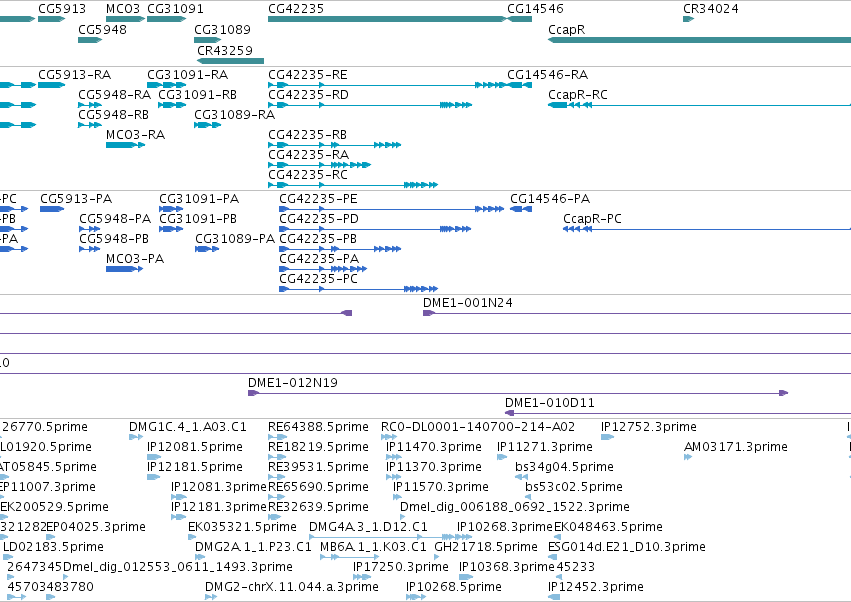851x602 pixels.
Task: Click the CG31091 gene label
Action: (x=175, y=9)
